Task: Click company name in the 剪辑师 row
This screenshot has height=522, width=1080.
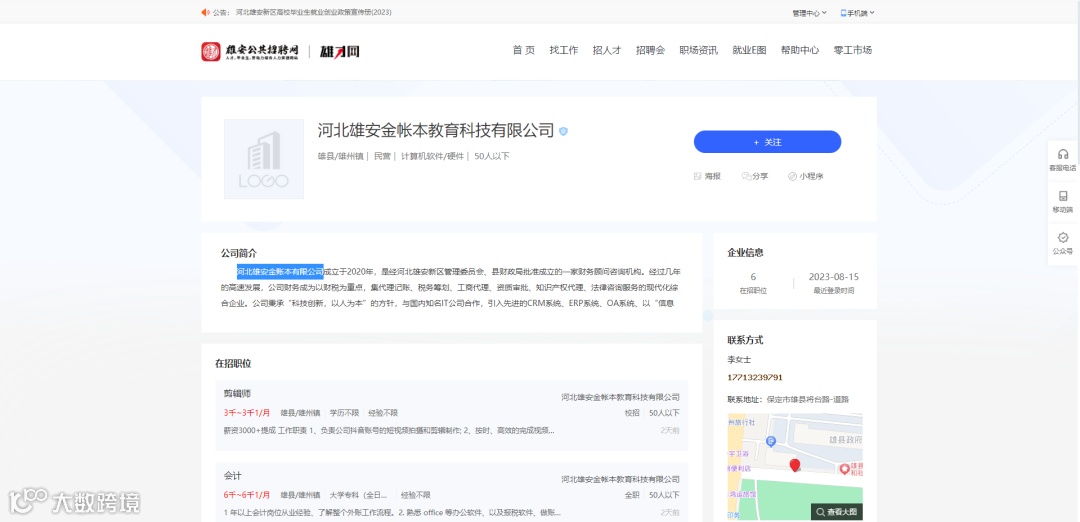Action: coord(621,397)
